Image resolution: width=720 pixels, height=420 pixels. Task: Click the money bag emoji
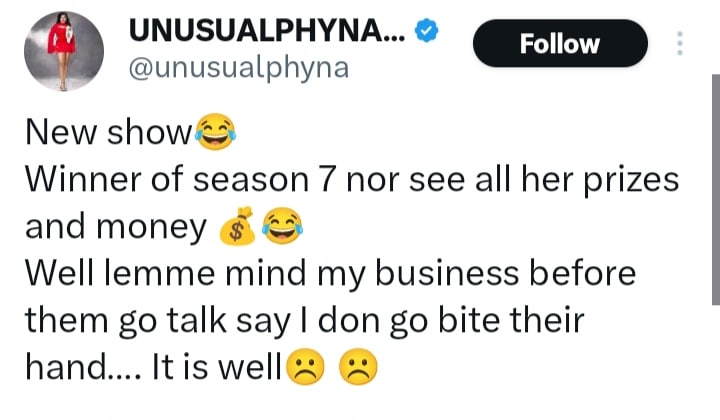point(234,229)
